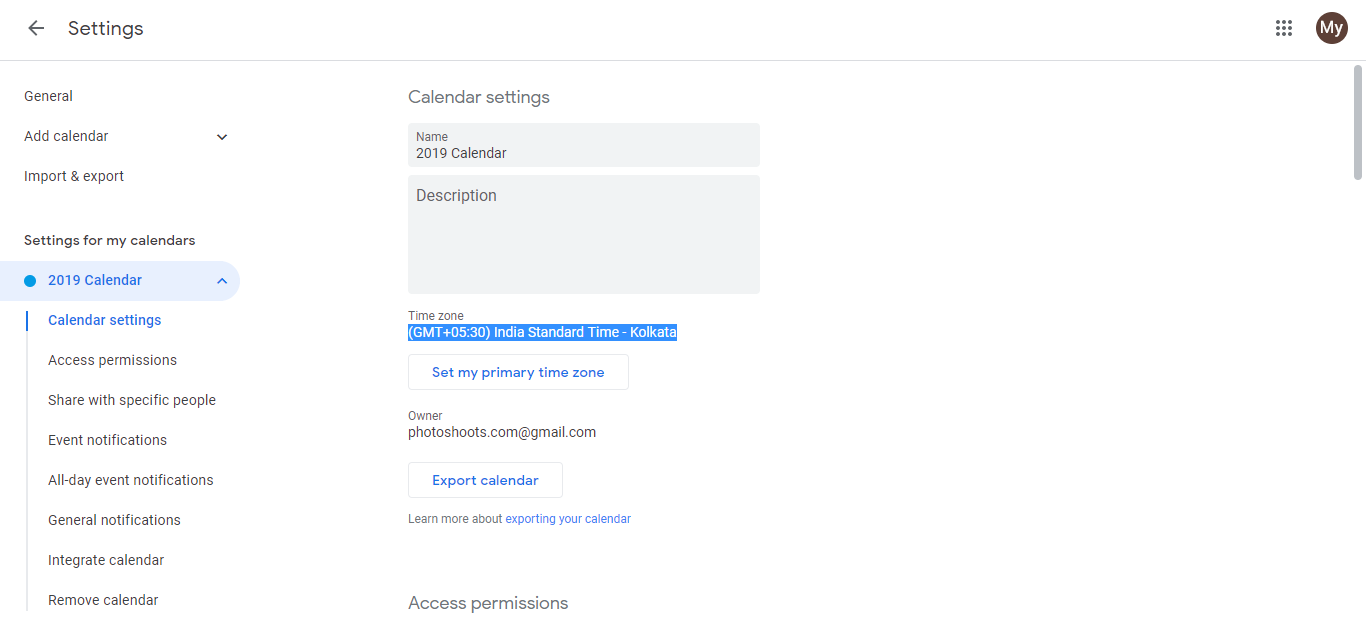
Task: Click the calendar Name field
Action: (584, 145)
